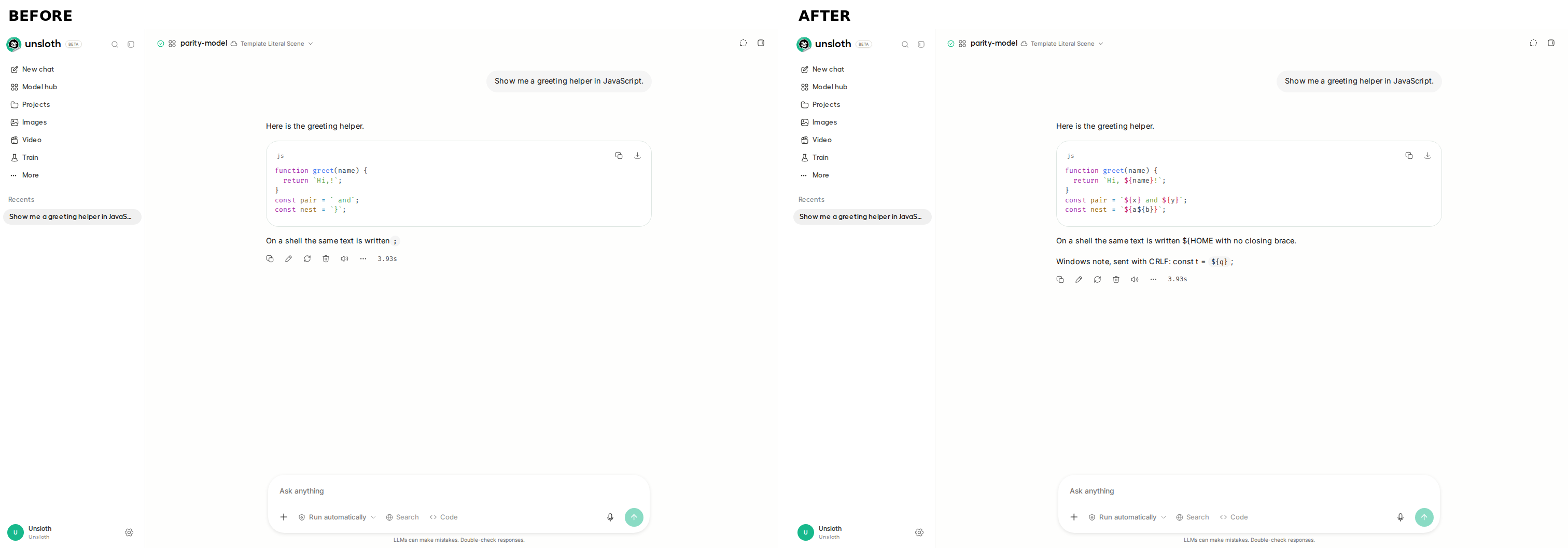Expand Template Literal Scene dropdown in BEFORE header
The height and width of the screenshot is (548, 1568).
[x=272, y=44]
